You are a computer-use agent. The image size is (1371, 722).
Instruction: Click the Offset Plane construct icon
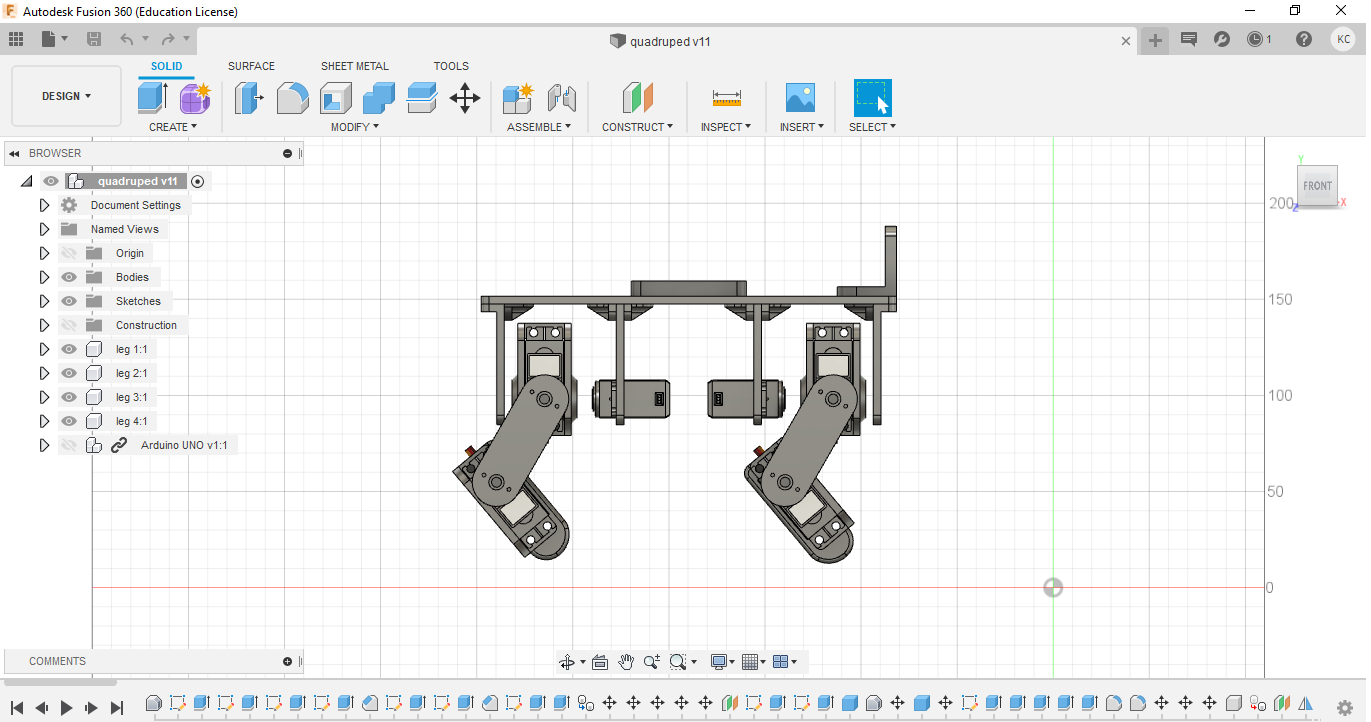(x=637, y=98)
